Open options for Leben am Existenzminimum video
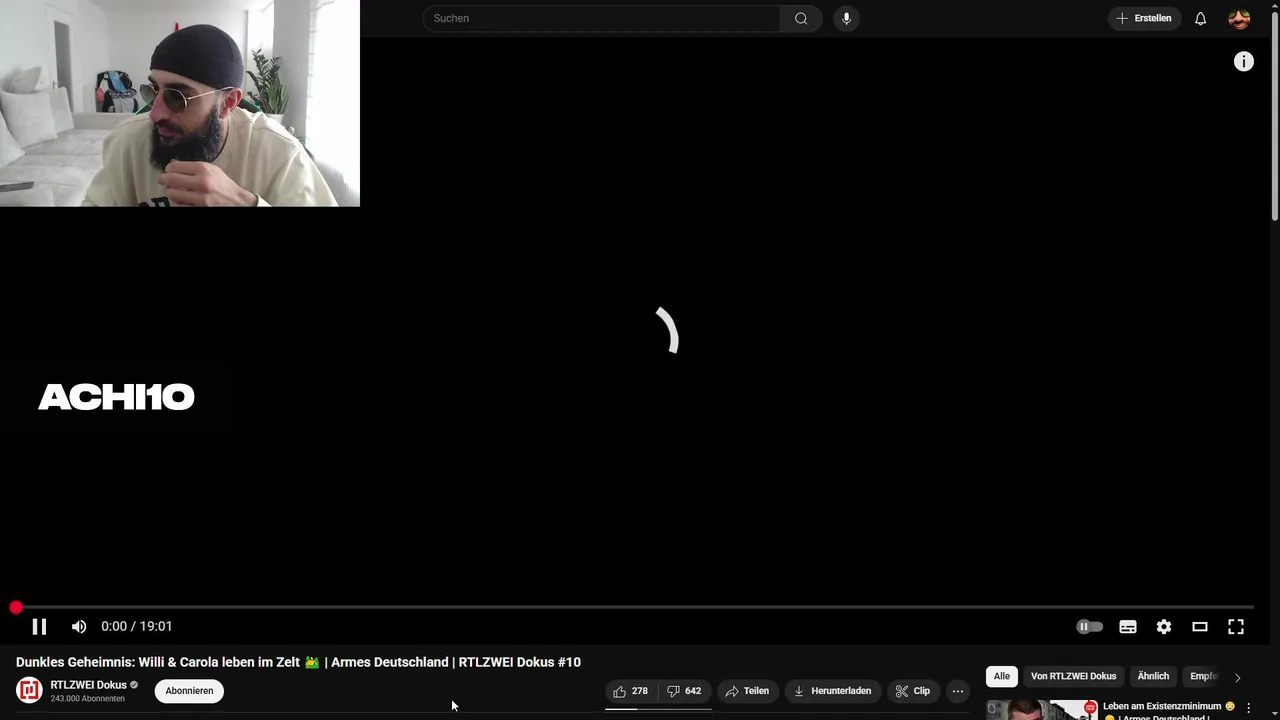The height and width of the screenshot is (720, 1280). pyautogui.click(x=1248, y=708)
